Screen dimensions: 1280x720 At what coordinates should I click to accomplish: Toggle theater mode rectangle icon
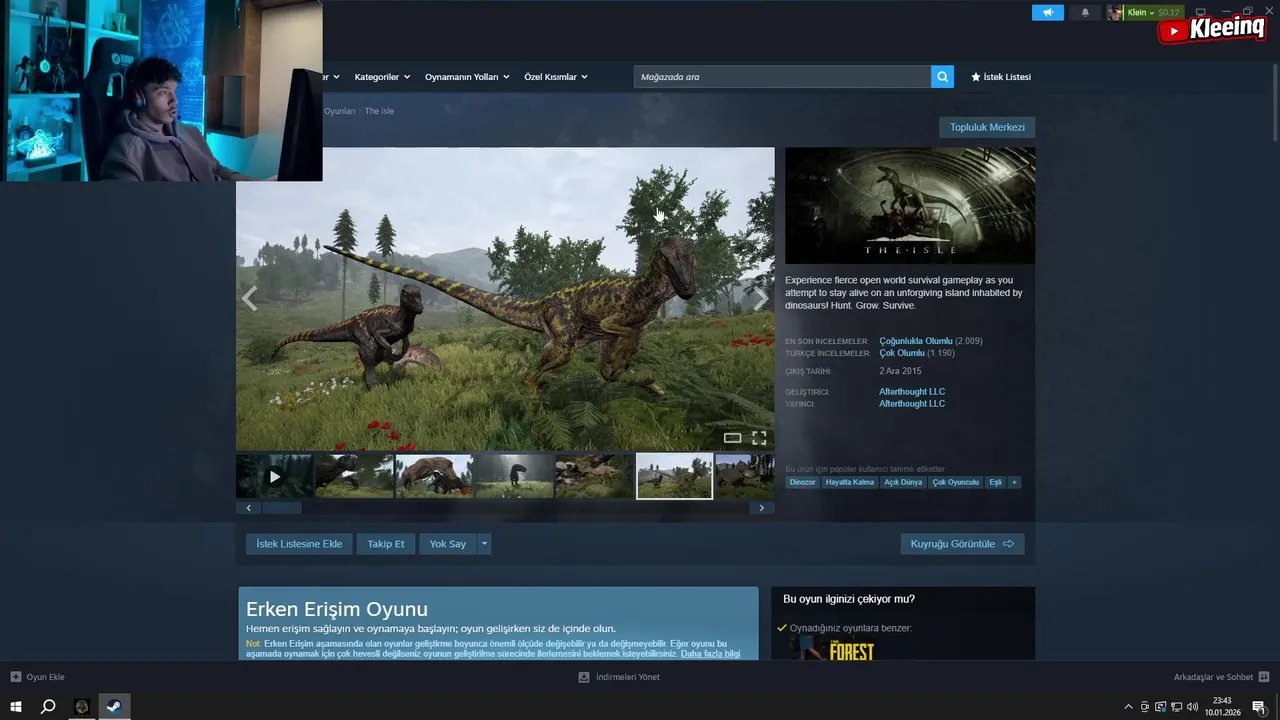[732, 438]
